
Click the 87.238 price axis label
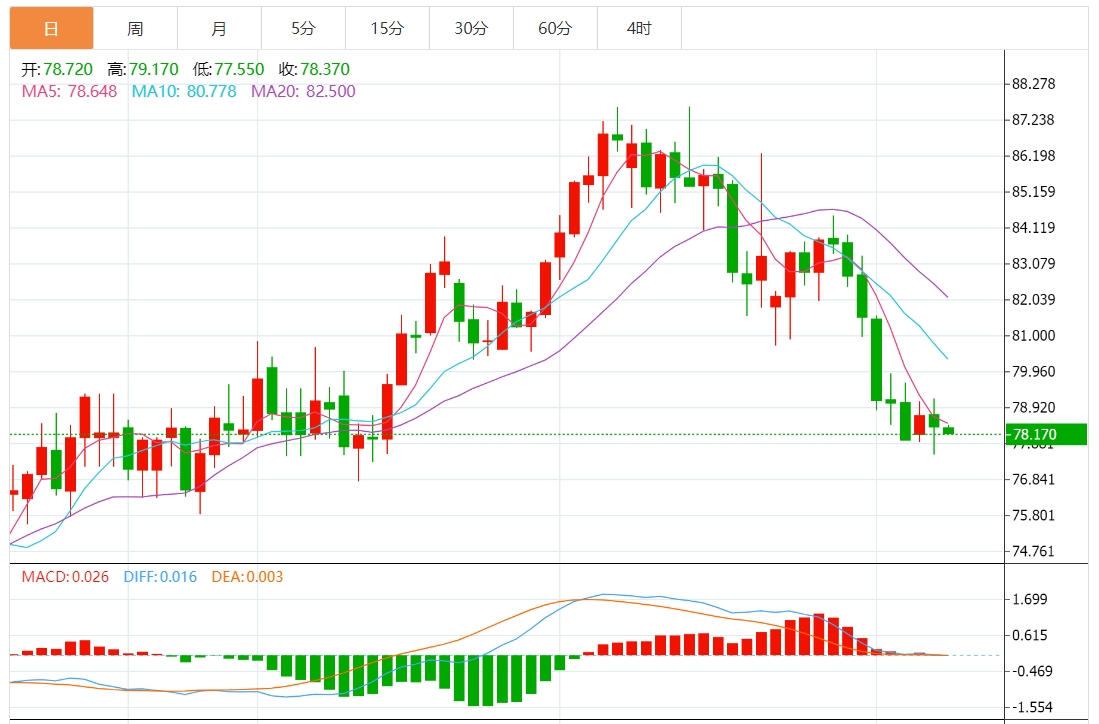coord(1034,120)
